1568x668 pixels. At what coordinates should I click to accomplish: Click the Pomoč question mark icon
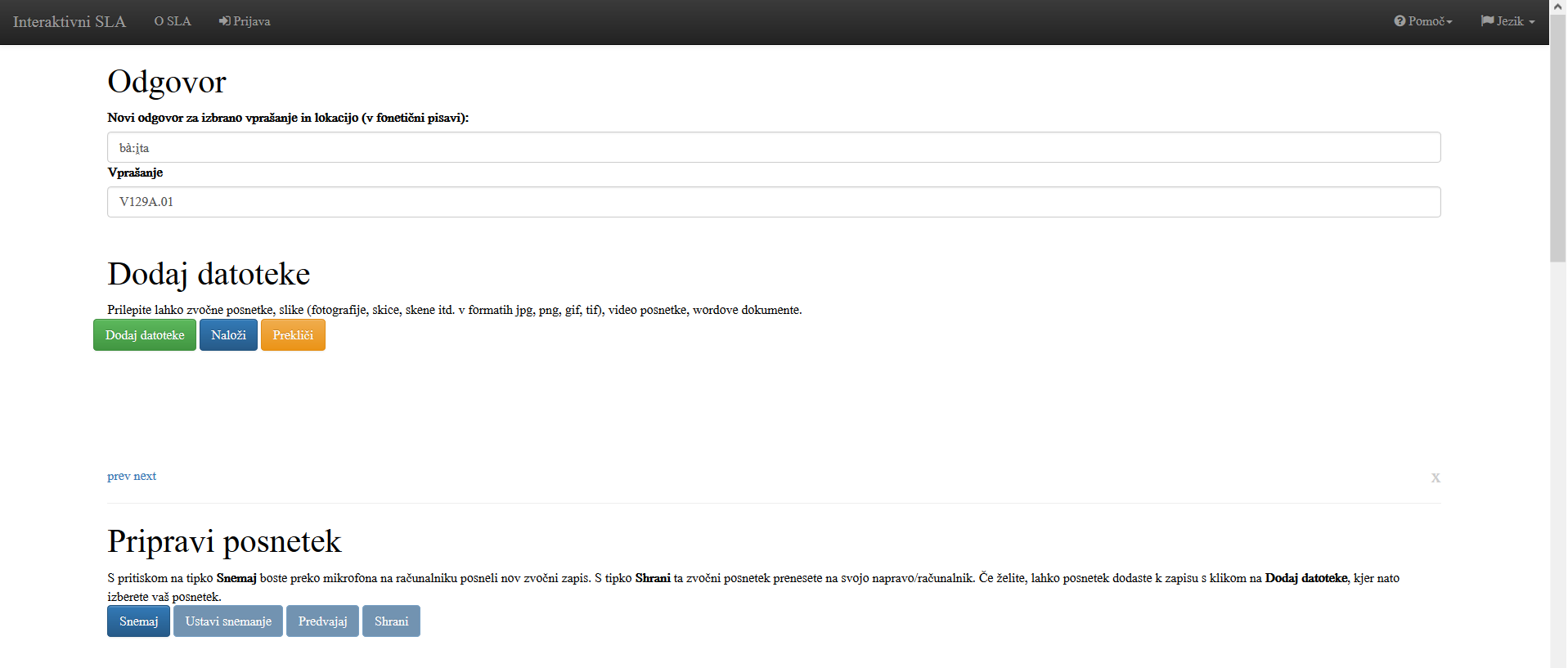point(1400,21)
